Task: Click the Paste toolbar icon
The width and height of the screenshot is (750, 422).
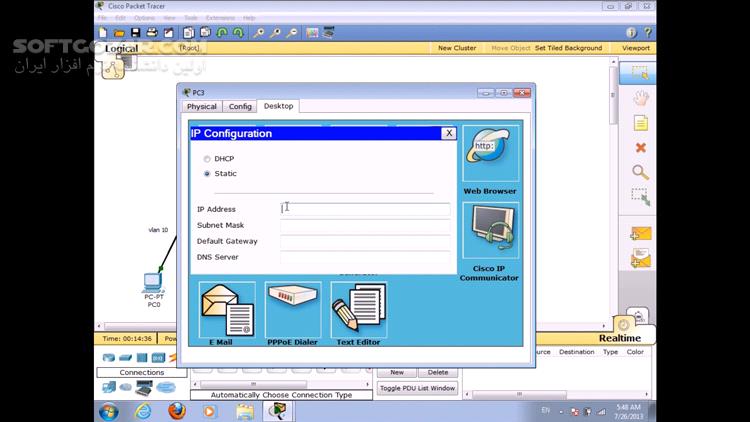Action: point(205,33)
